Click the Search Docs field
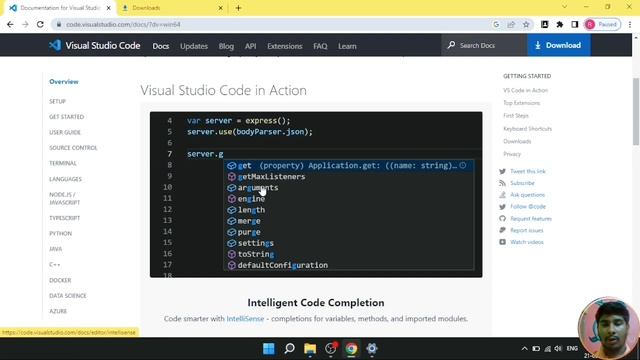Image resolution: width=640 pixels, height=360 pixels. pos(484,45)
